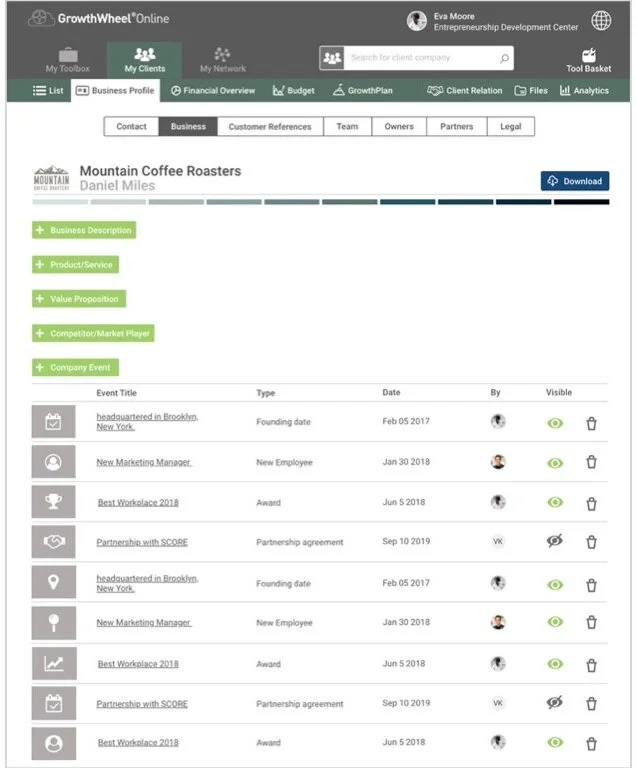Switch to the Financial Overview tab
The width and height of the screenshot is (636, 768).
point(213,91)
